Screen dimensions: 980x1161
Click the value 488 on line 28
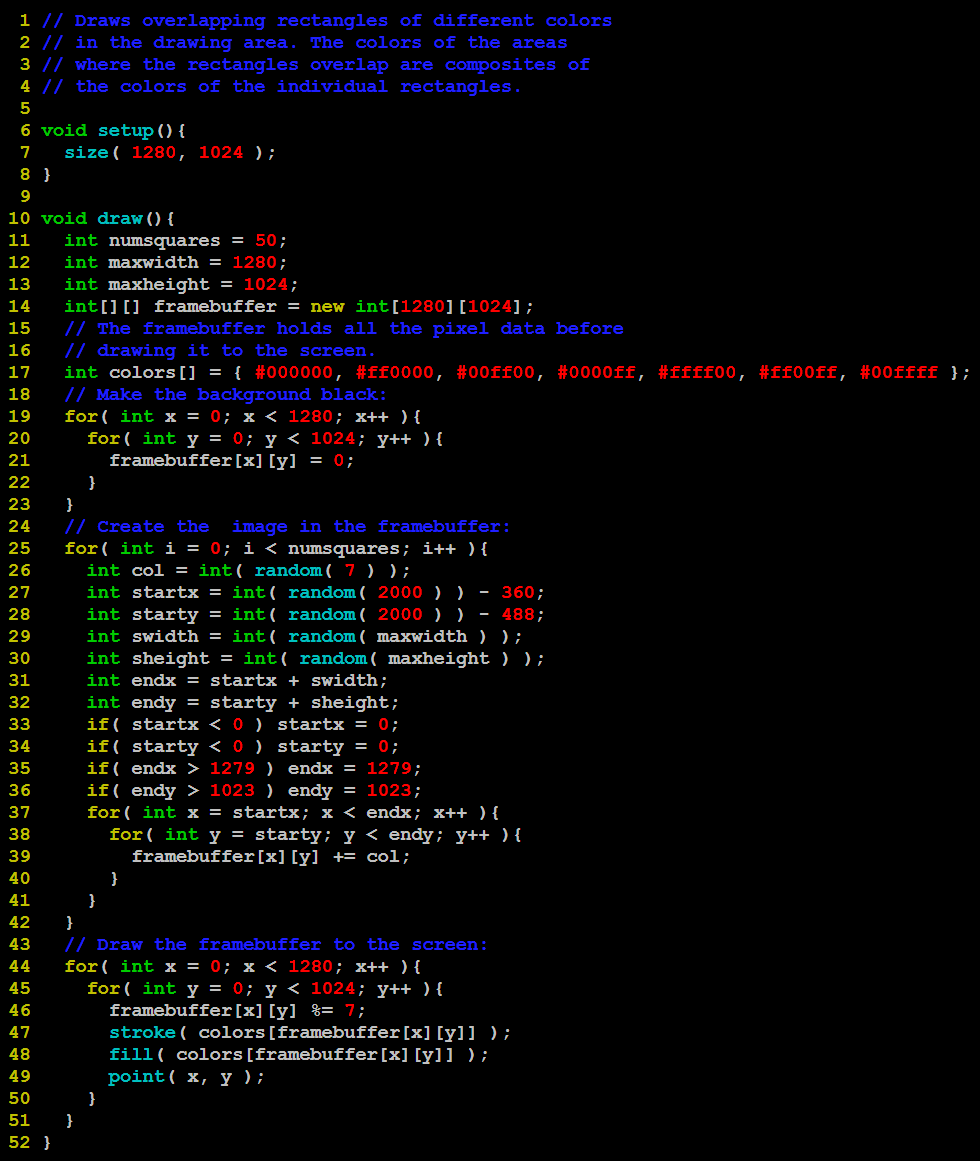click(x=517, y=615)
